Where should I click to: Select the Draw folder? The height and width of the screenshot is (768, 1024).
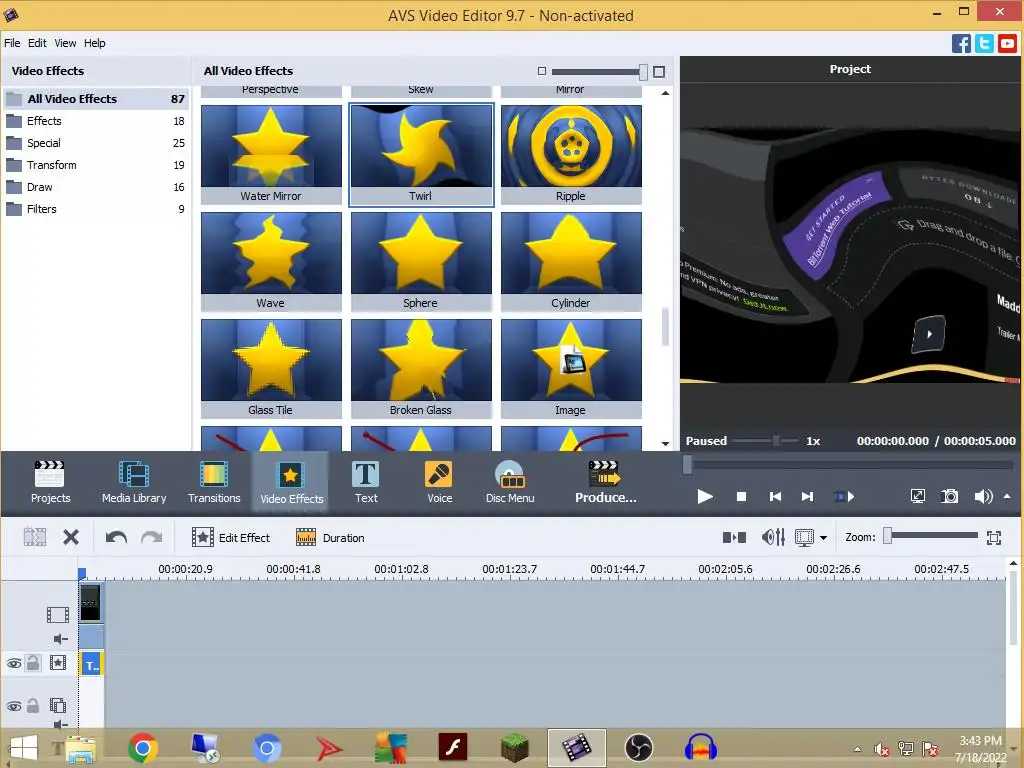tap(96, 187)
